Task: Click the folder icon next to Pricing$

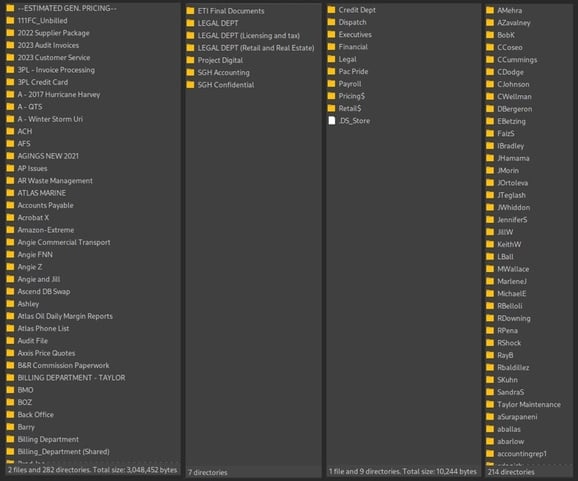Action: coord(331,96)
